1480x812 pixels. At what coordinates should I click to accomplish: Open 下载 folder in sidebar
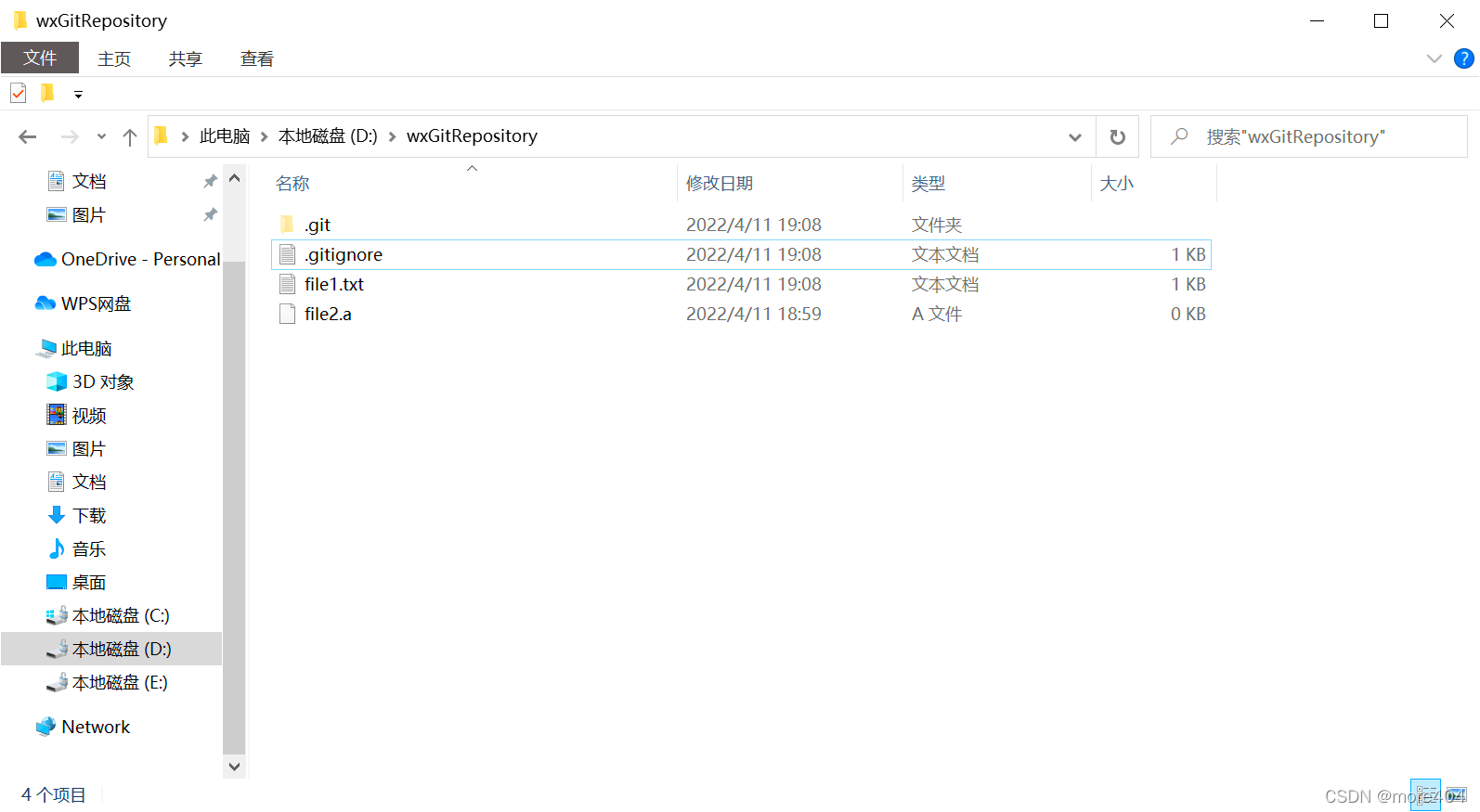[77, 515]
